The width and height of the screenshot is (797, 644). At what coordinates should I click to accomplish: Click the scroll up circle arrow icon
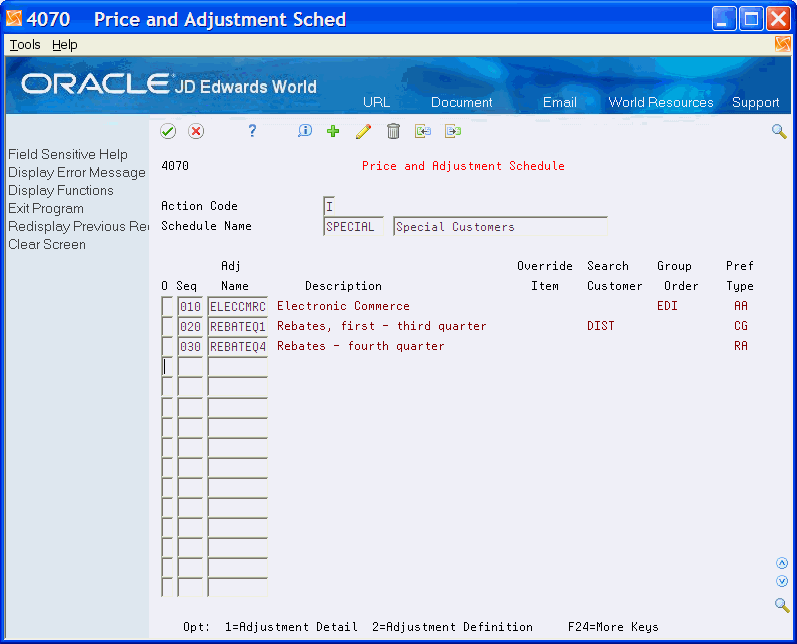[x=782, y=563]
